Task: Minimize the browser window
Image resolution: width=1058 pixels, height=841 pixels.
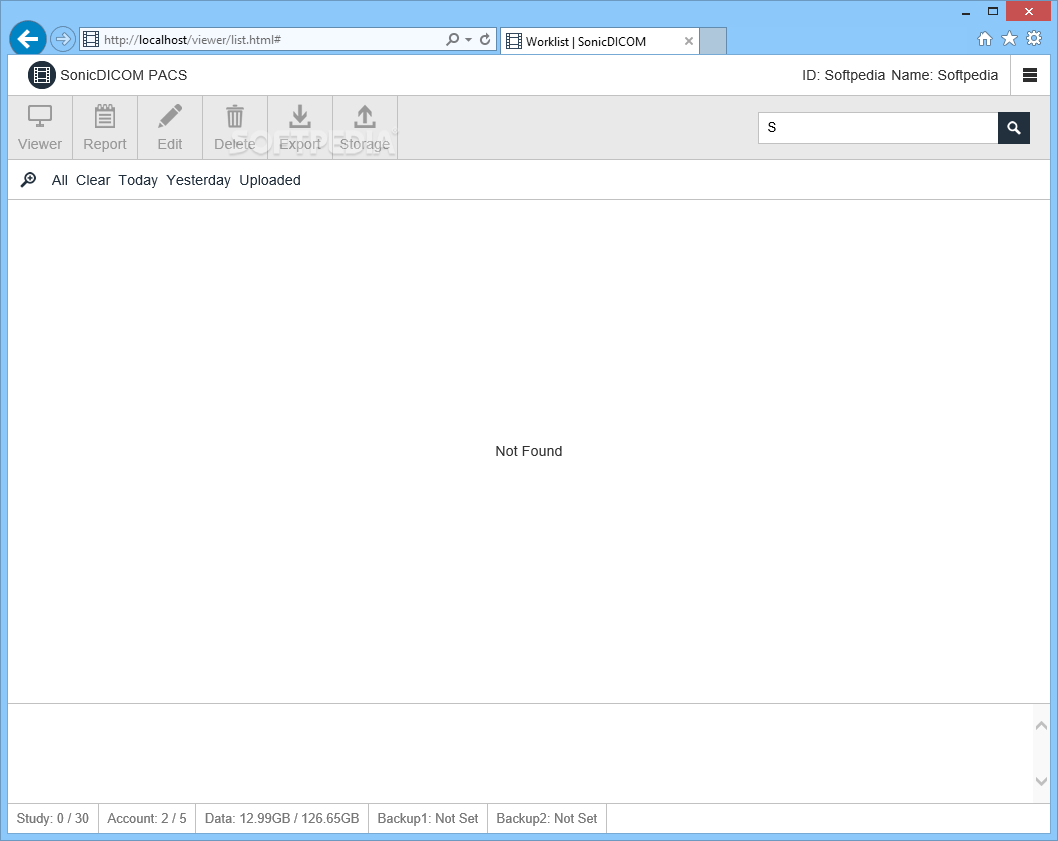Action: 966,12
